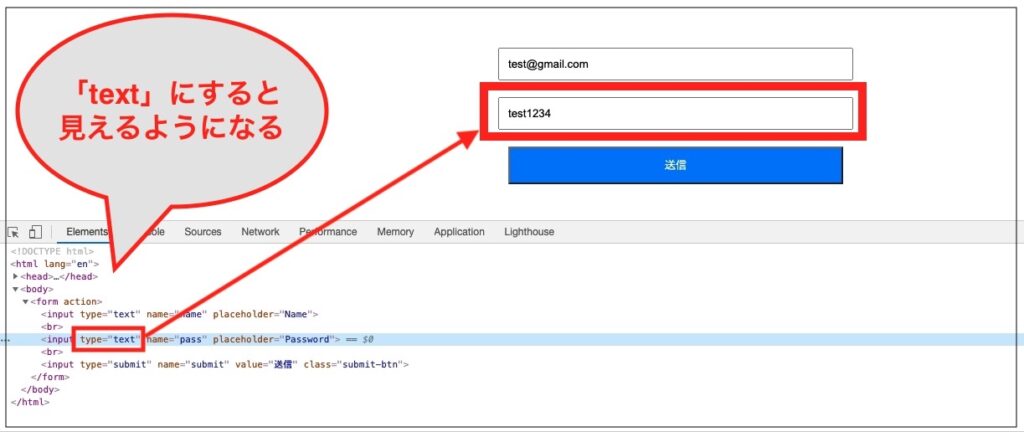Select the closing </form> tag line
1024x432 pixels.
[50, 377]
